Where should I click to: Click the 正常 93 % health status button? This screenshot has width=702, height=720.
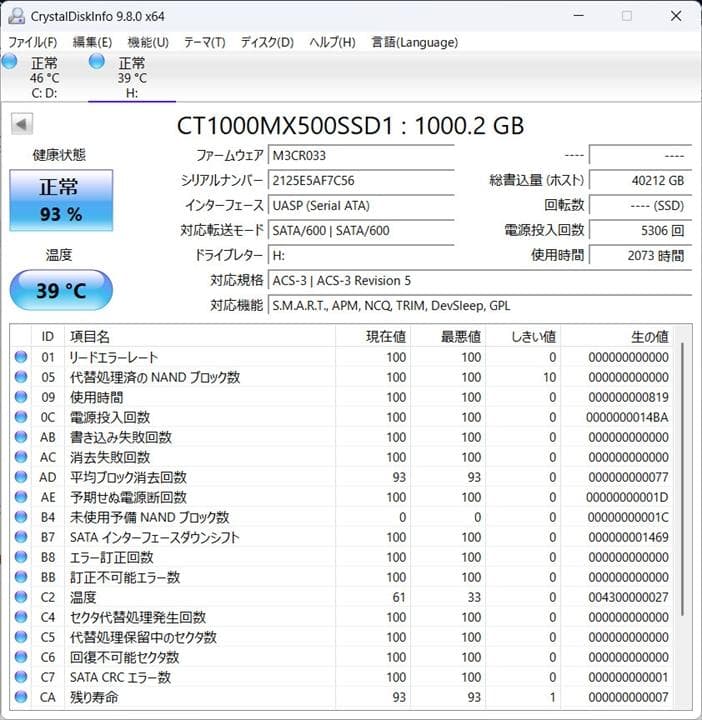point(61,200)
